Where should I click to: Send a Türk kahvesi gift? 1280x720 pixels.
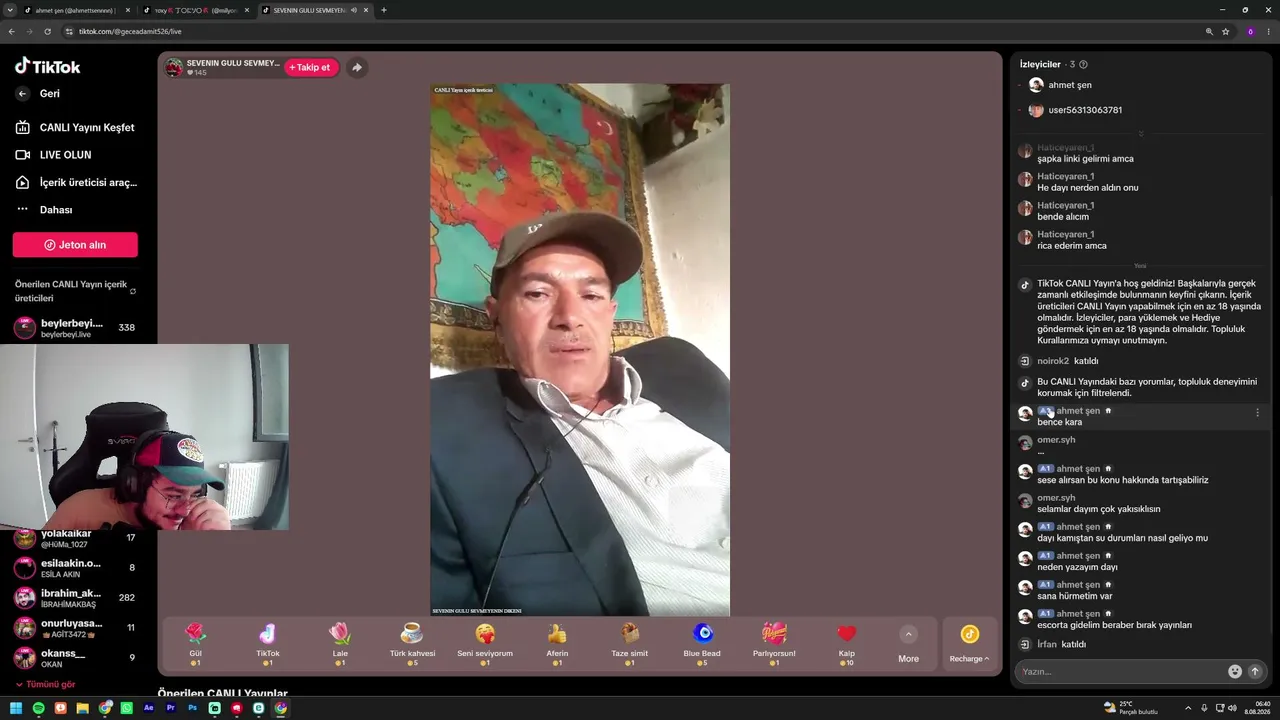point(412,642)
